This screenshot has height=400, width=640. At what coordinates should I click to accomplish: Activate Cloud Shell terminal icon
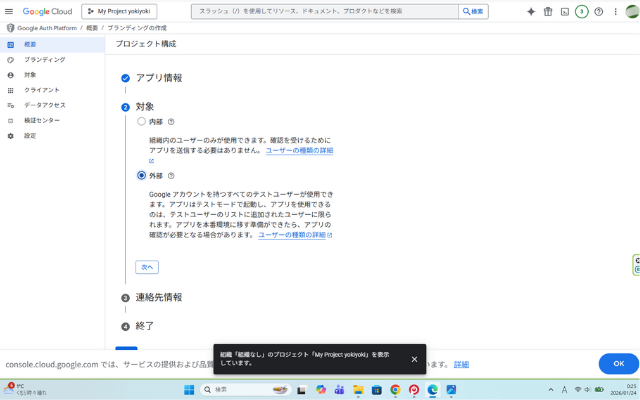pyautogui.click(x=564, y=11)
